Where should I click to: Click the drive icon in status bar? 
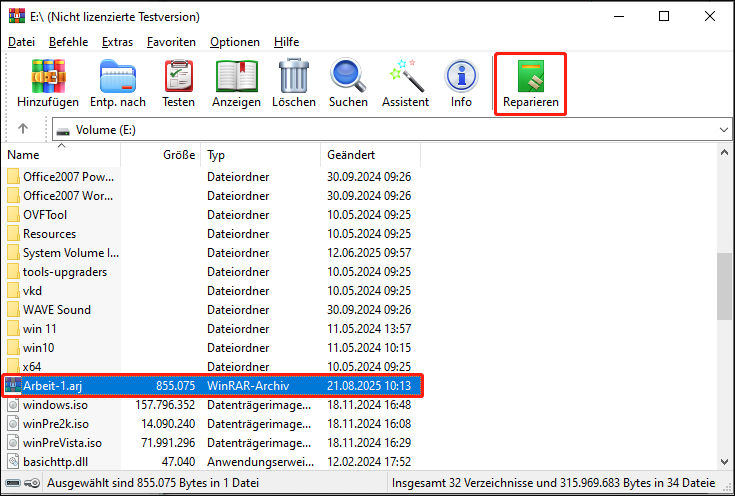coord(13,483)
